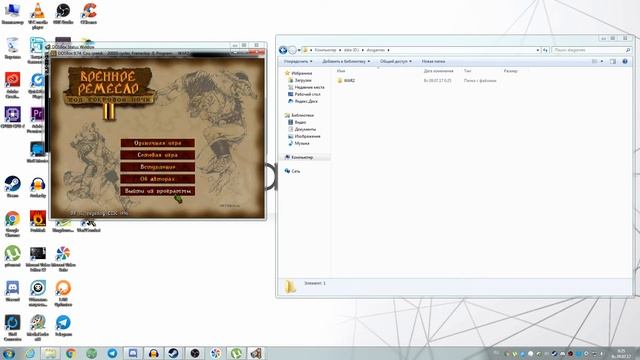Switch to Audacity in the taskbar
Screen dimensions: 640x360
(153, 353)
